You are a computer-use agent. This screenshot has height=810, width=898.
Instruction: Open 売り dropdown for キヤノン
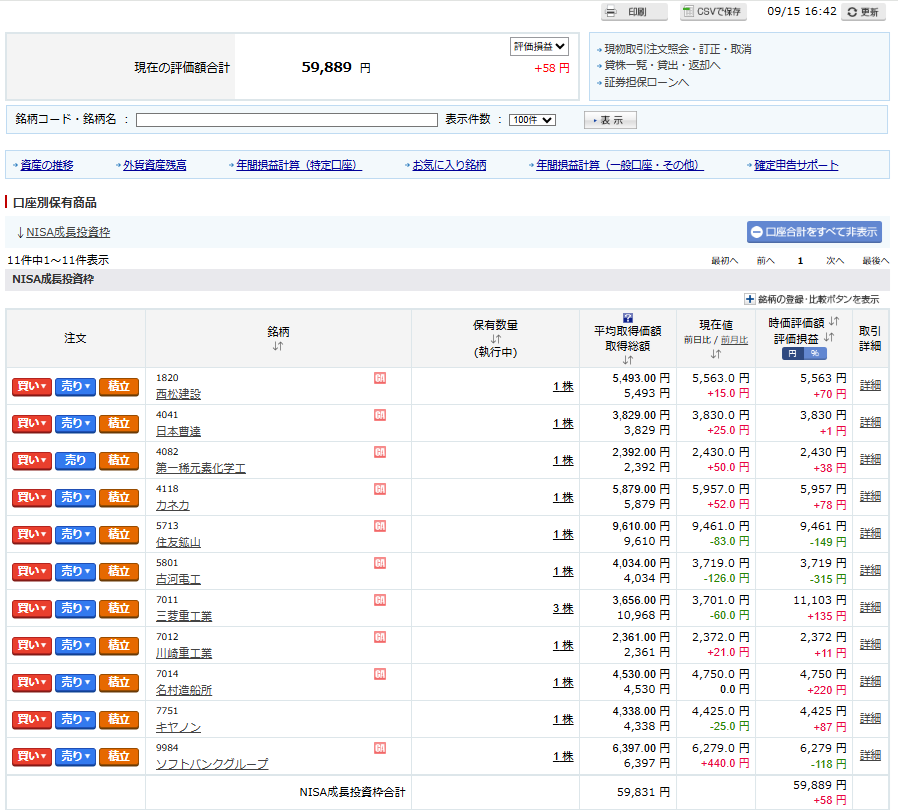(x=76, y=719)
